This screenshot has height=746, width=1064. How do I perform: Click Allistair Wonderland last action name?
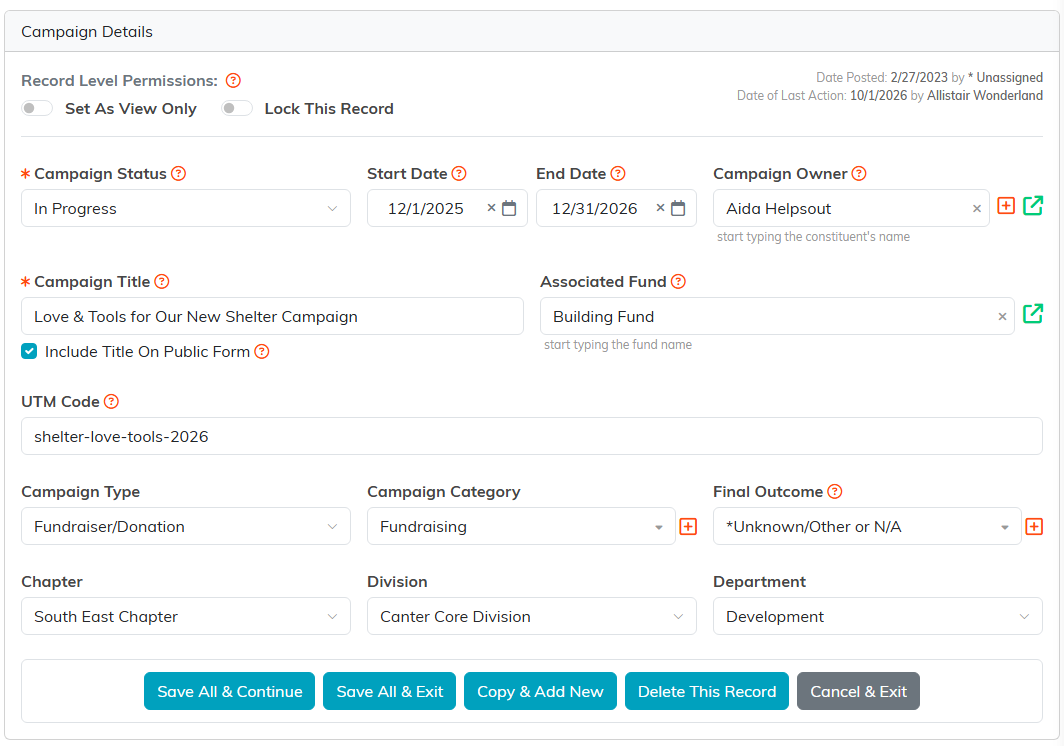pos(985,96)
